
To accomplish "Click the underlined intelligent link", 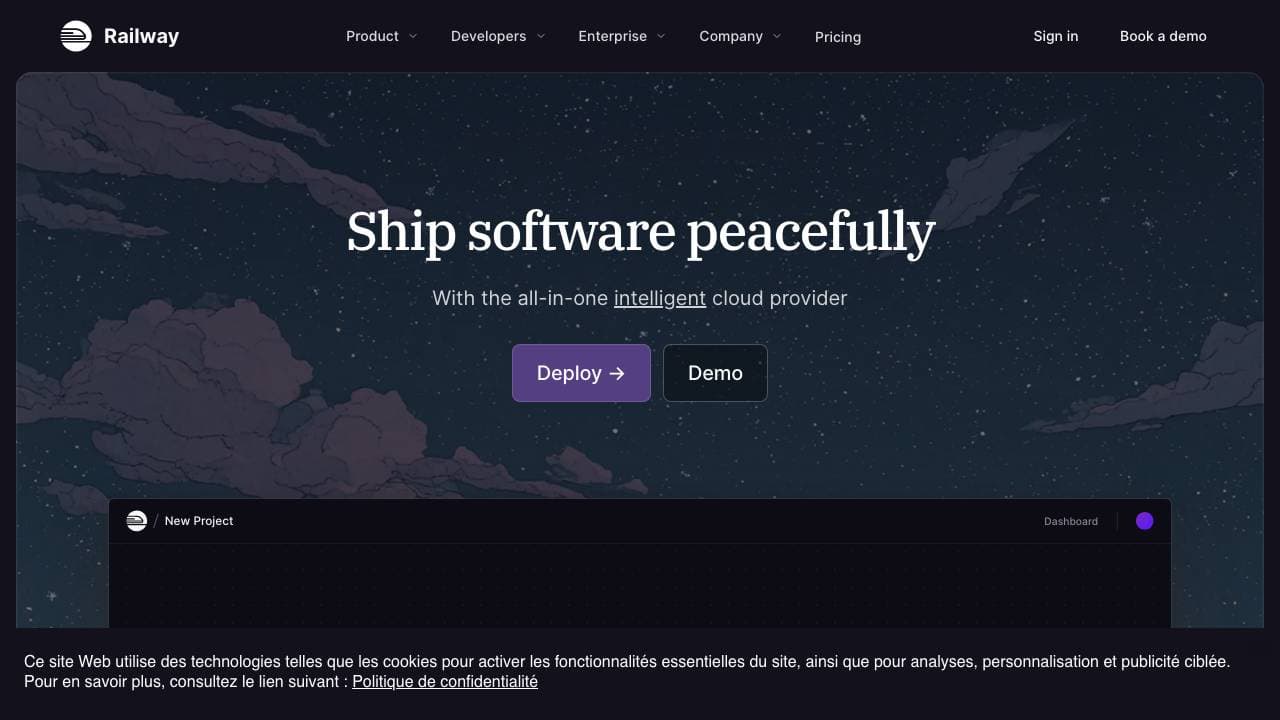I will pyautogui.click(x=660, y=298).
